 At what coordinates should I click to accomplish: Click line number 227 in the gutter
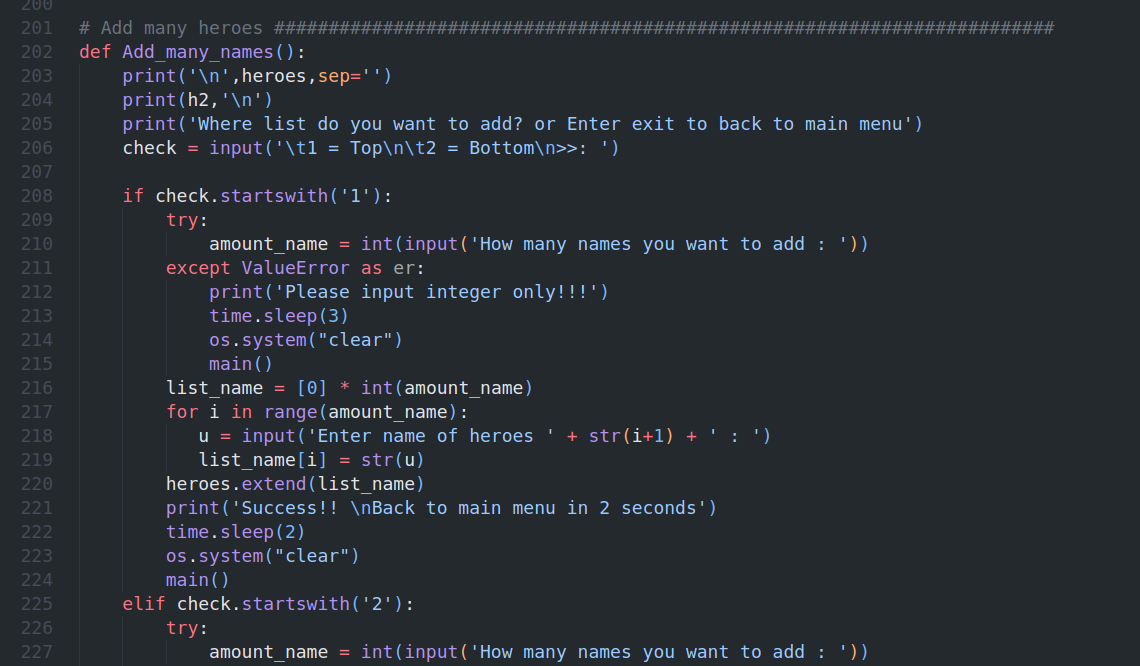(37, 652)
